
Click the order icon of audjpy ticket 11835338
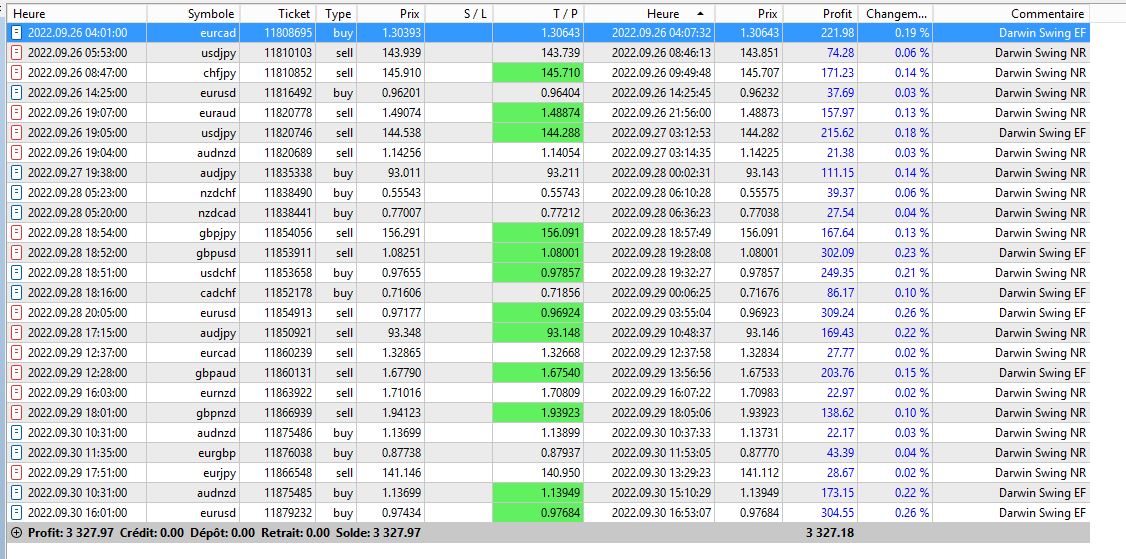pos(17,172)
